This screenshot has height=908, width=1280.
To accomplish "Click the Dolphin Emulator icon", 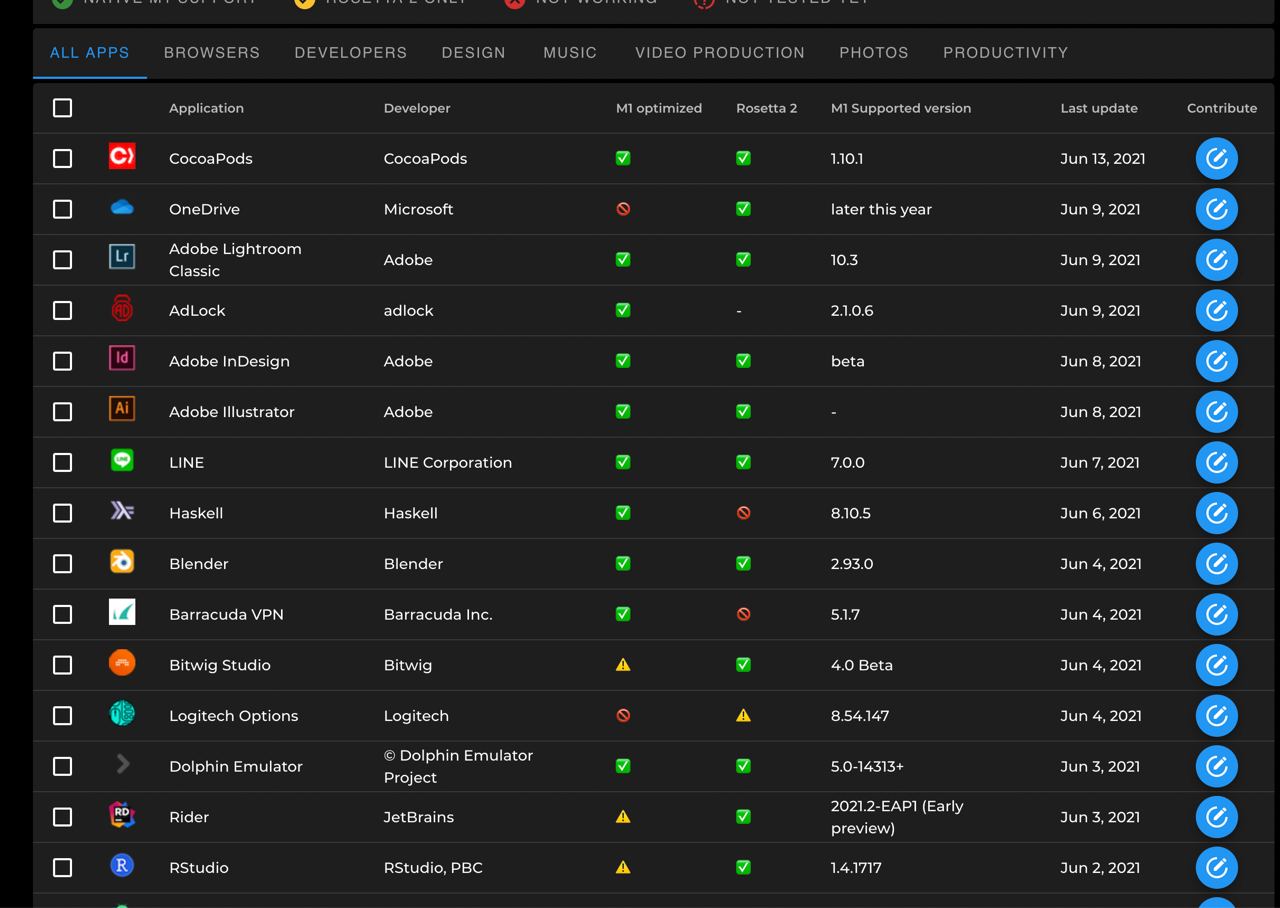I will pos(122,765).
